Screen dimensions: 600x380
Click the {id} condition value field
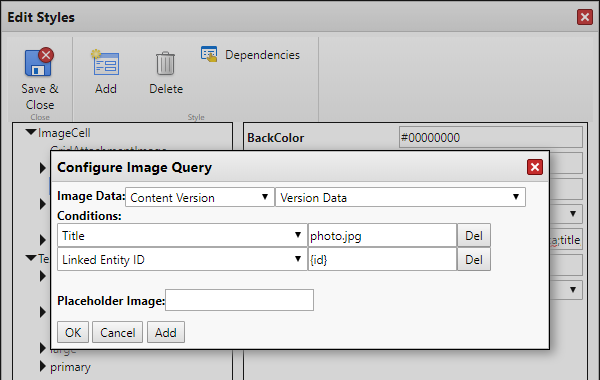pos(382,259)
